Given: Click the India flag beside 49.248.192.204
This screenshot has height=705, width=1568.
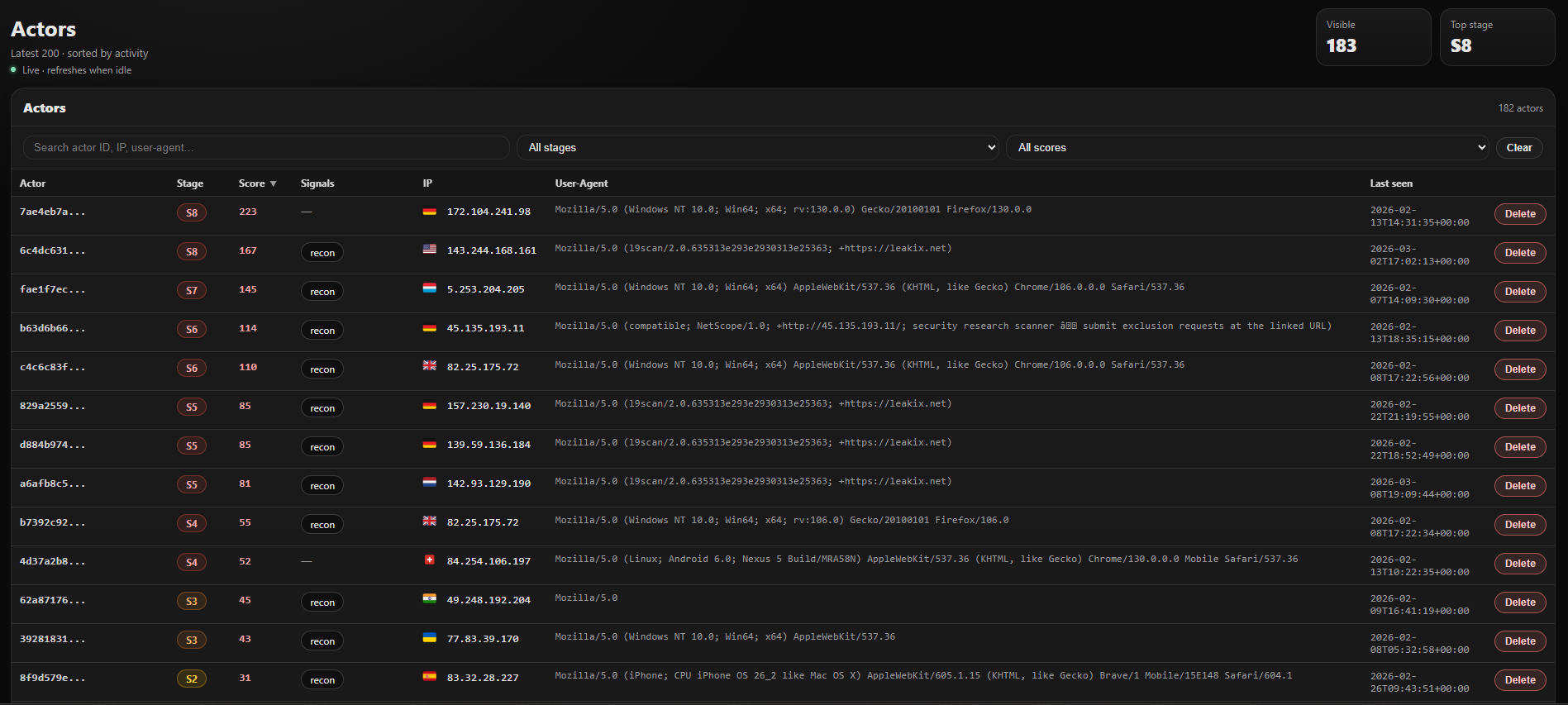Looking at the screenshot, I should tap(429, 599).
